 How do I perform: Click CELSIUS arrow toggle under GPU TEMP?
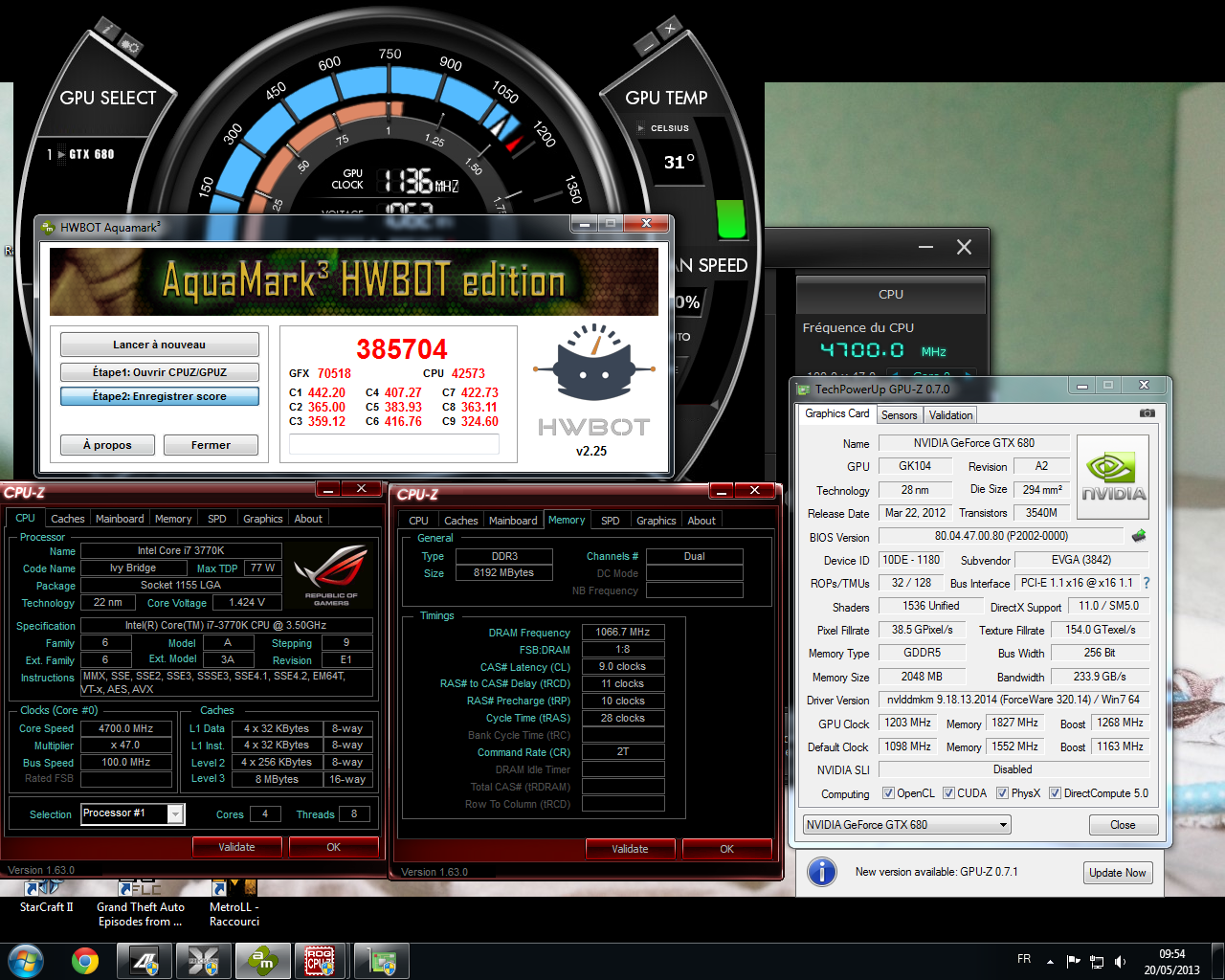641,128
